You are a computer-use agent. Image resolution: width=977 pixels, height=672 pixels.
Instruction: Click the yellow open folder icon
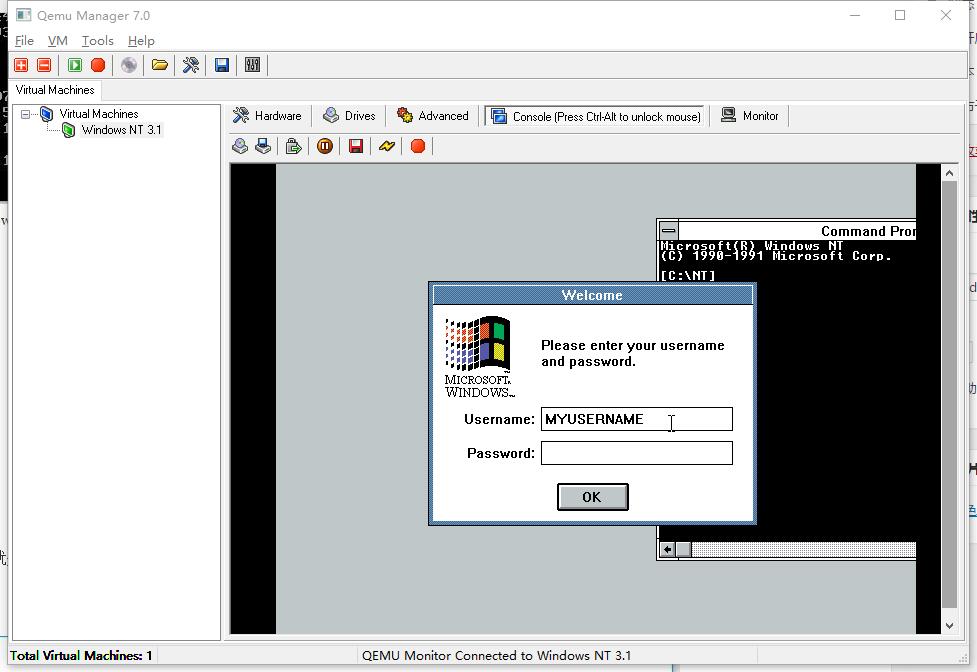[x=160, y=65]
